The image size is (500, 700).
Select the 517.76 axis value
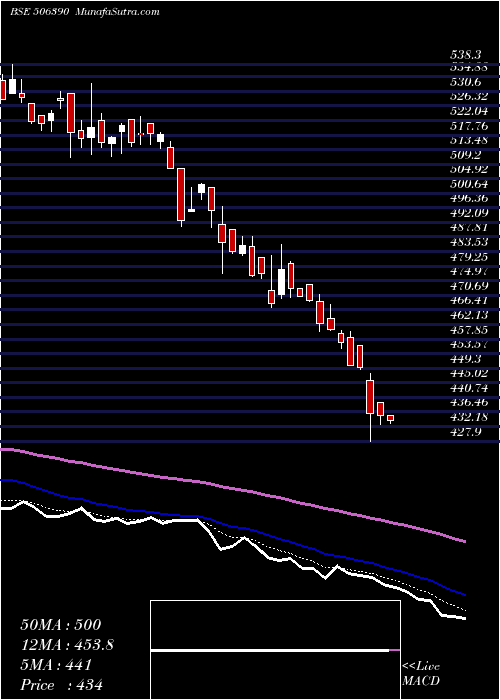(469, 126)
